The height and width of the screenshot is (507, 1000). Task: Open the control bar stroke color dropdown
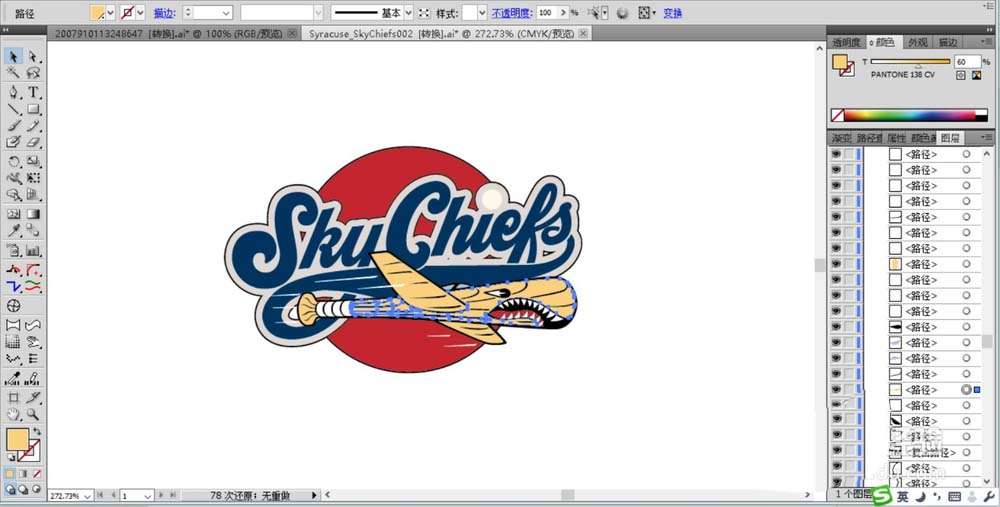(x=140, y=13)
